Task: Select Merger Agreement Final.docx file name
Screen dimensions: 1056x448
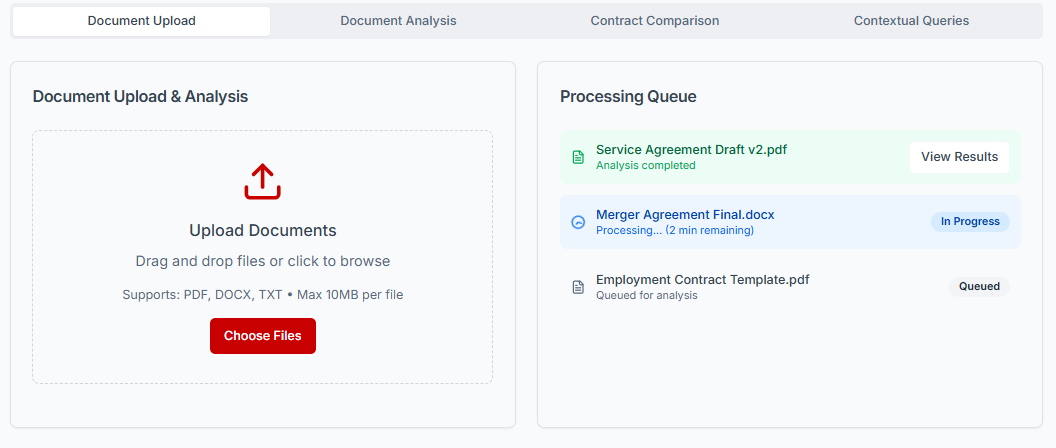Action: coord(685,215)
